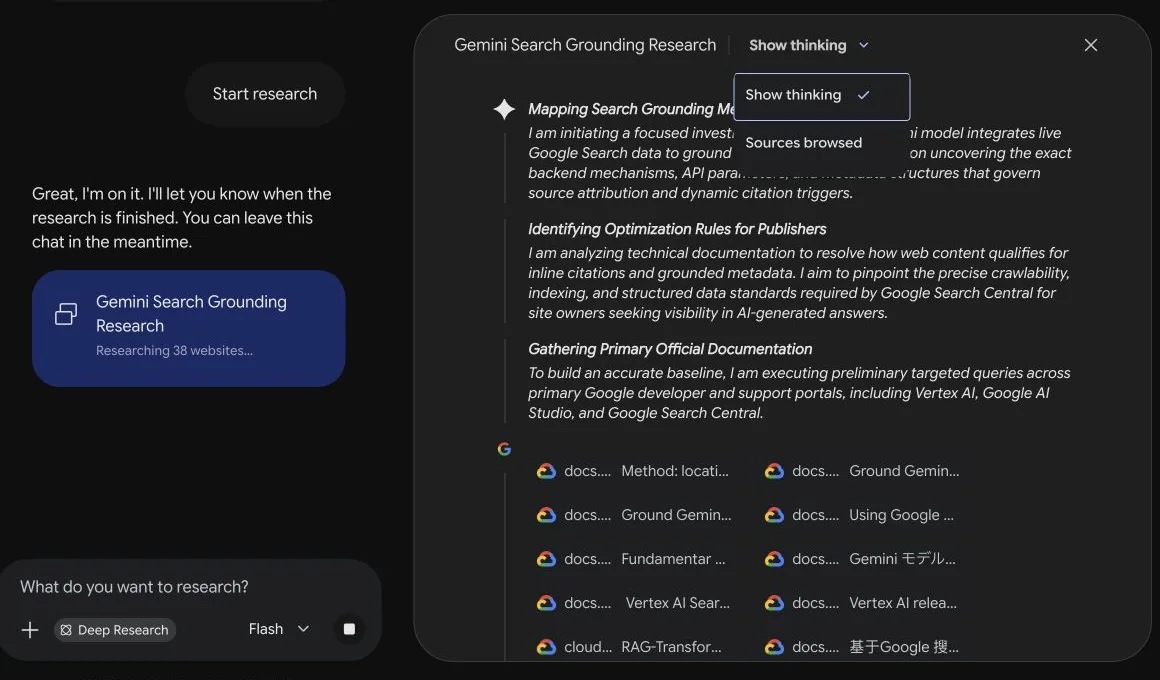The image size is (1160, 680).
Task: Stop the research with the square stop button
Action: point(349,629)
